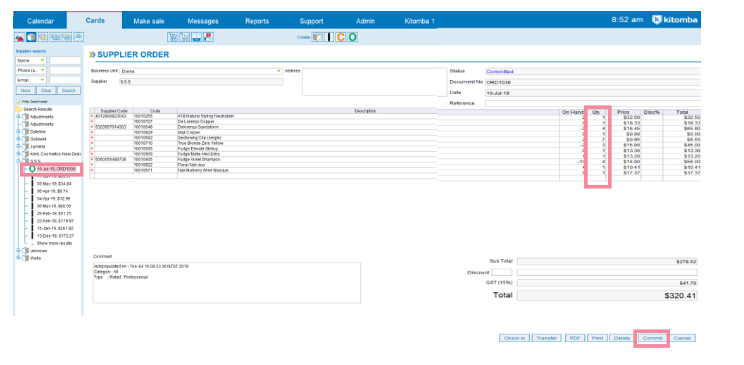Expand the Wella supplier node

click(19, 258)
